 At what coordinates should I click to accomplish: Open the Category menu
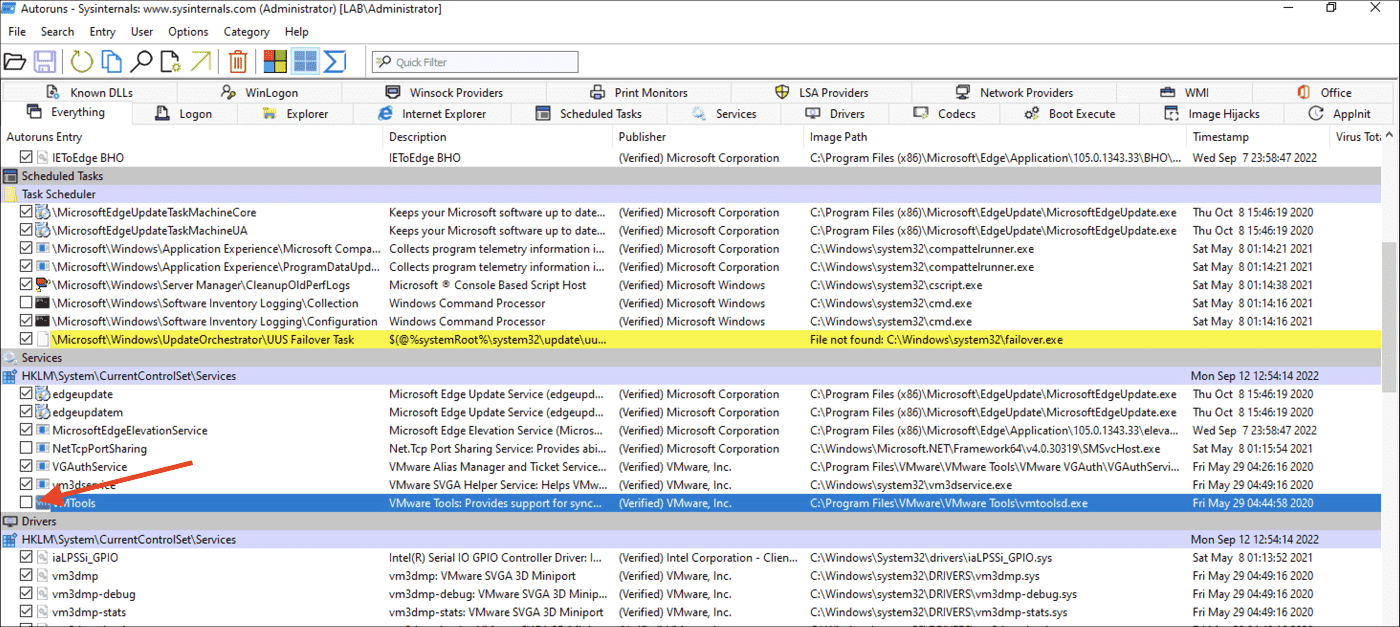click(246, 31)
